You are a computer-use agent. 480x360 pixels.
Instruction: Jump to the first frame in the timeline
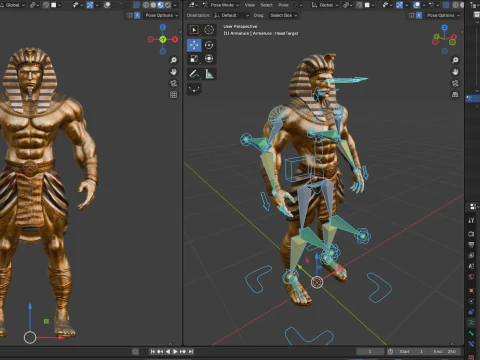coord(153,351)
